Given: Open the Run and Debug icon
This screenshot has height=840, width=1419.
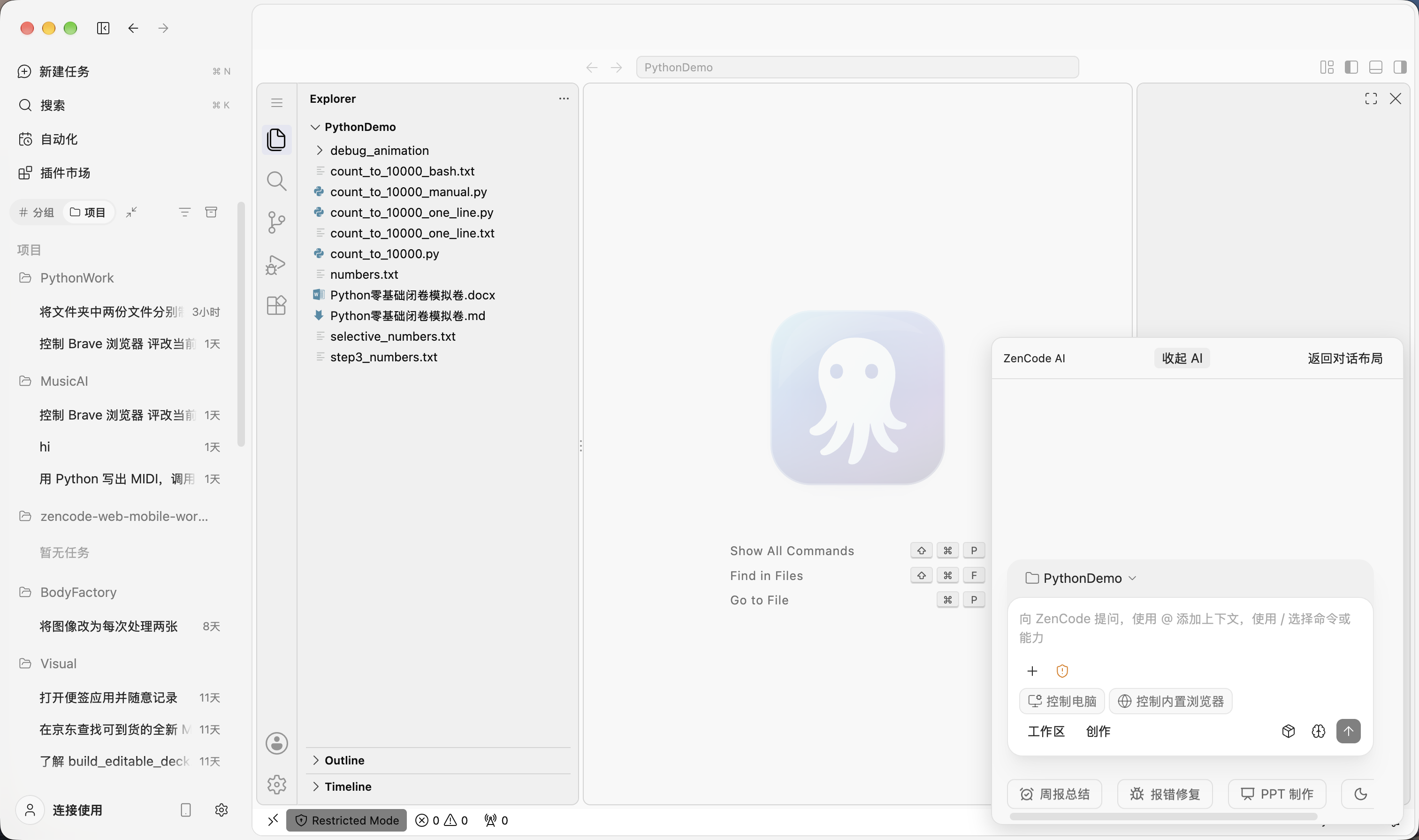Looking at the screenshot, I should (276, 264).
